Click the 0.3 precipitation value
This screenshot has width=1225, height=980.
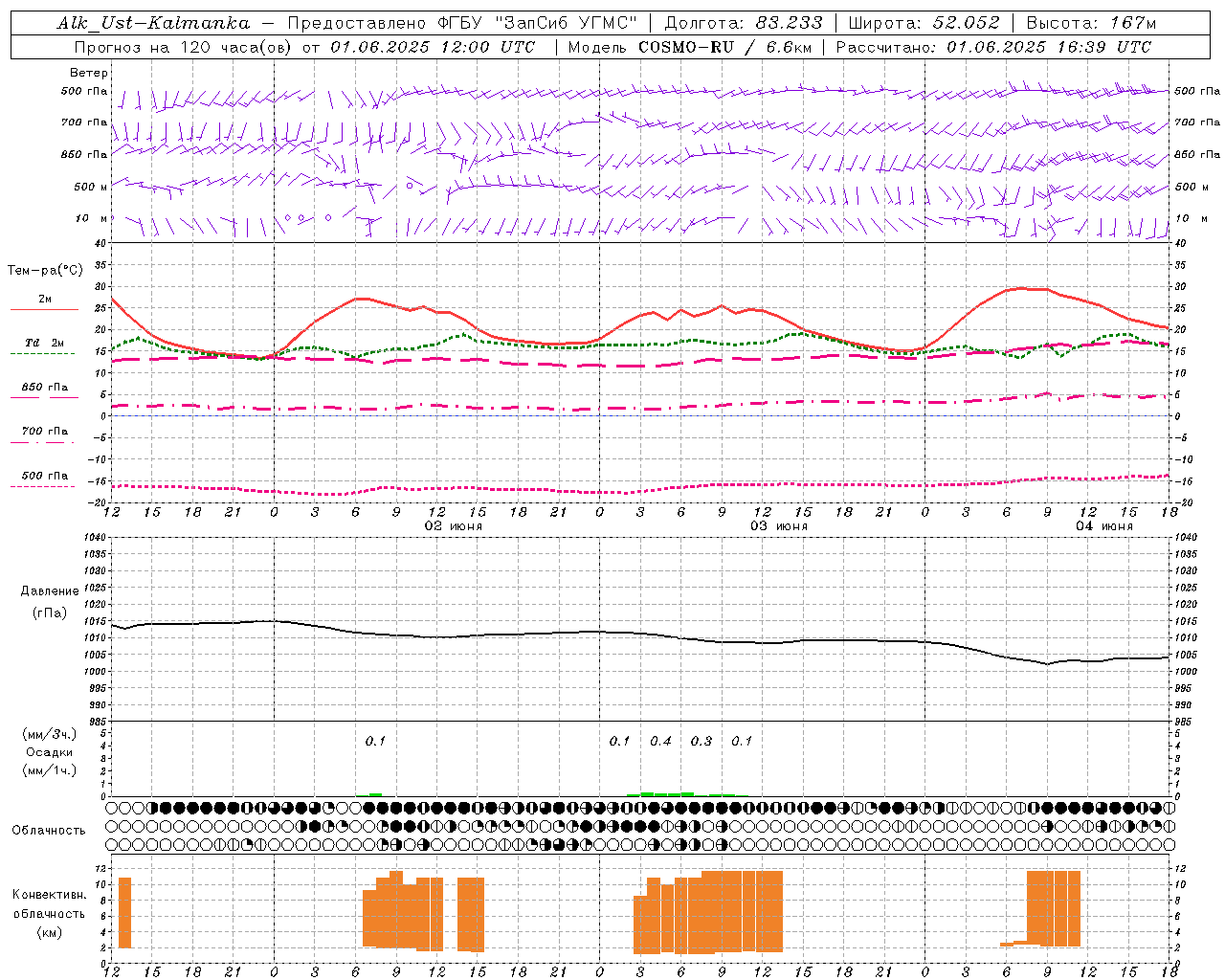[702, 741]
